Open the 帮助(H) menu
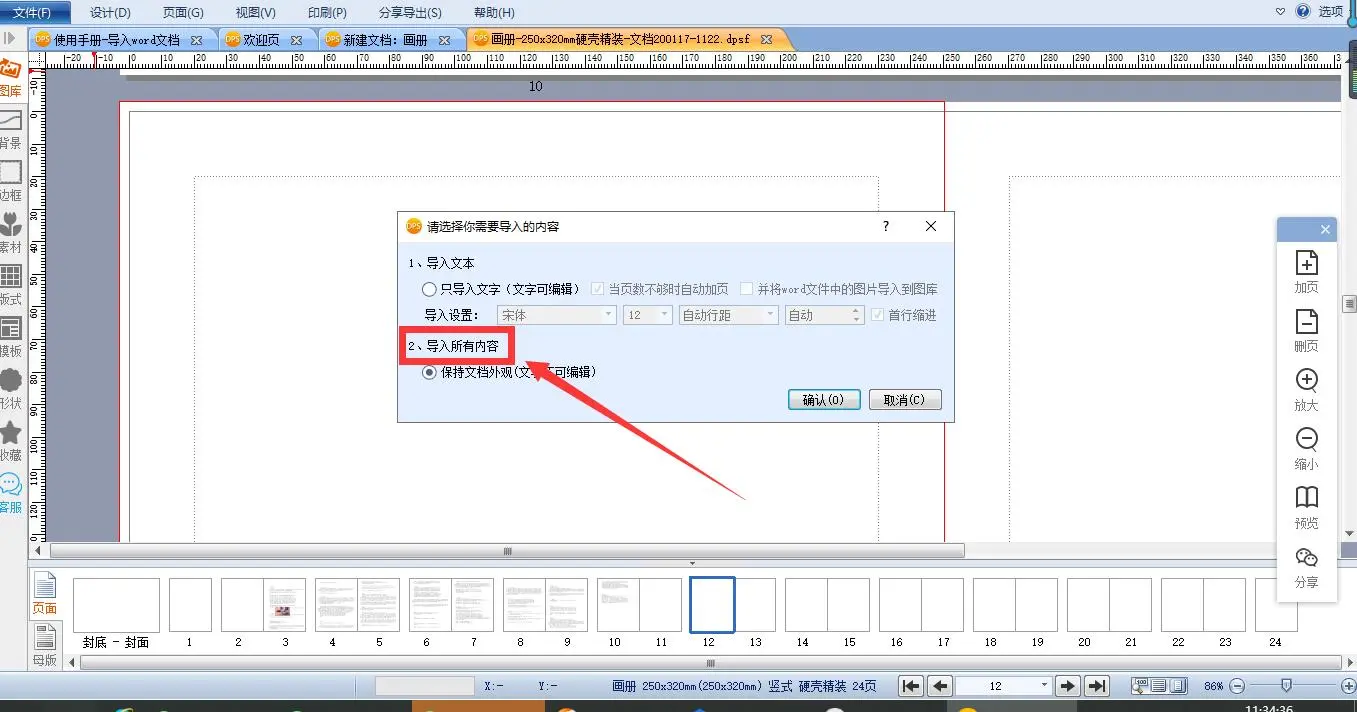The image size is (1357, 712). [494, 12]
